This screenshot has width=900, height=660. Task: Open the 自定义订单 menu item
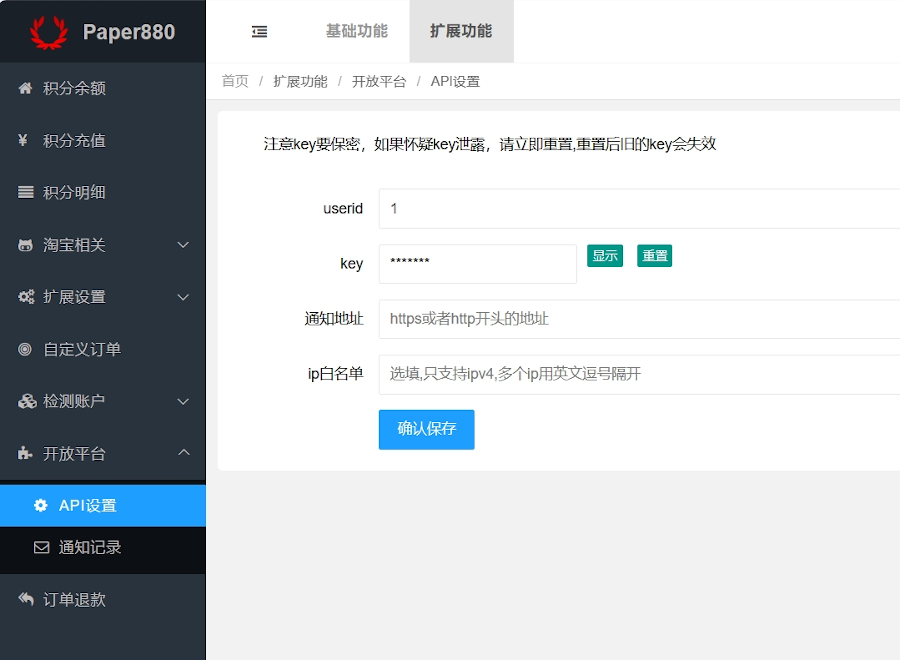103,350
